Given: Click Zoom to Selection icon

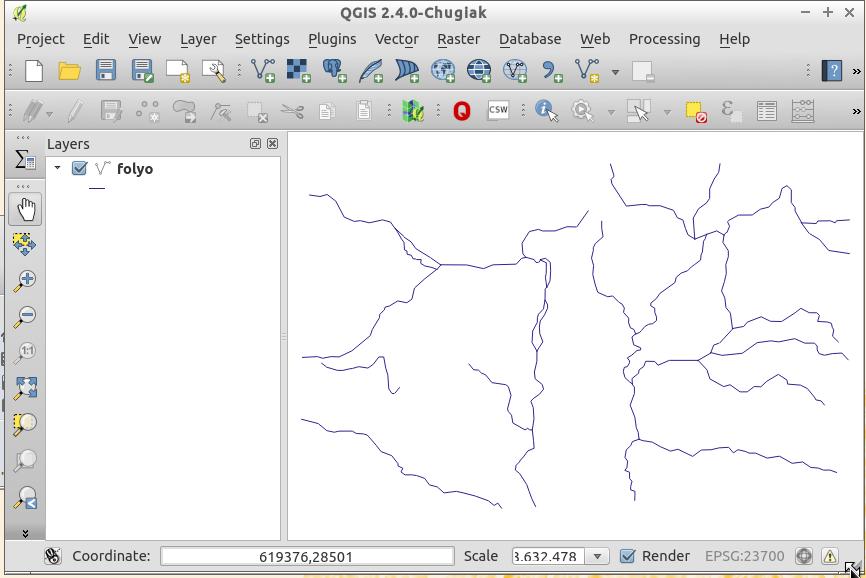Looking at the screenshot, I should (x=25, y=424).
